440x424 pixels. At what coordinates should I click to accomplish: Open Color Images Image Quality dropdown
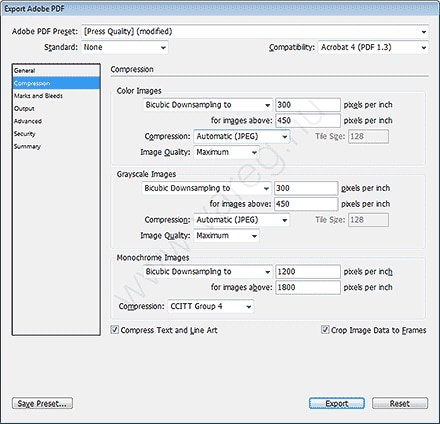226,152
